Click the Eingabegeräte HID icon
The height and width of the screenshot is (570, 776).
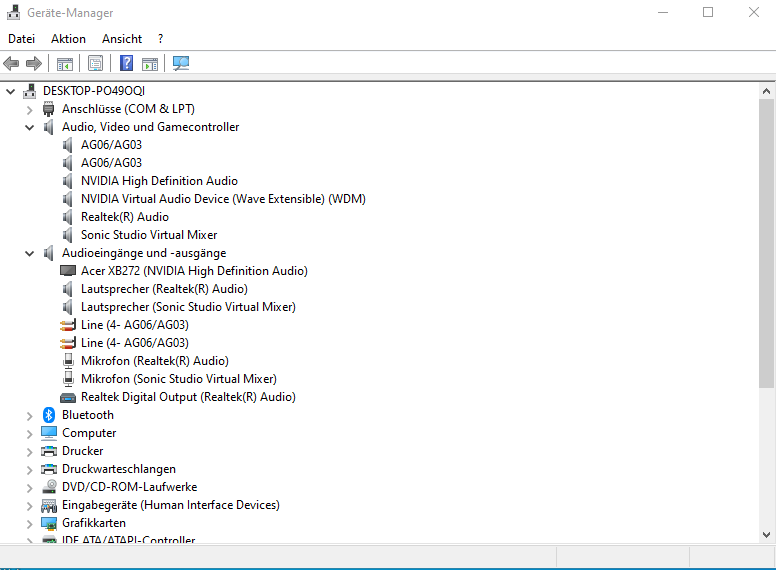pyautogui.click(x=49, y=505)
